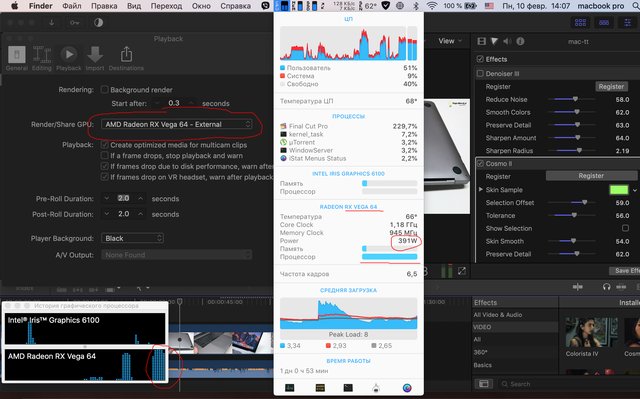Select the Playback preferences pane
The width and height of the screenshot is (640, 399).
69,58
